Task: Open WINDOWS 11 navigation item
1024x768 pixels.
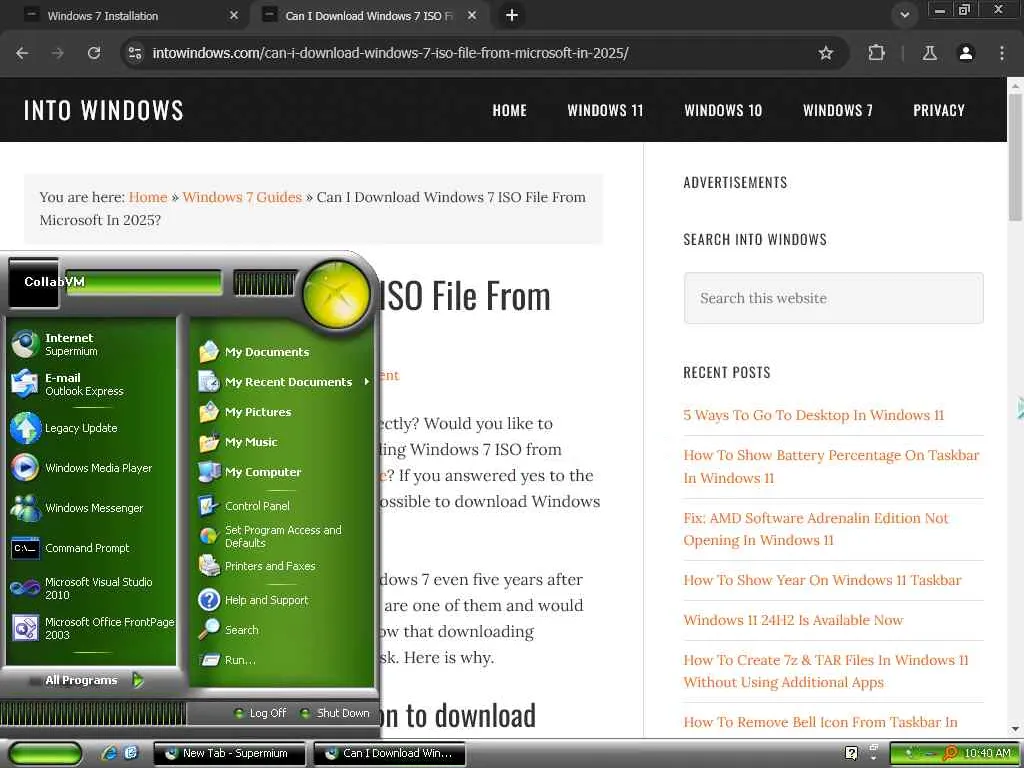Action: [605, 110]
